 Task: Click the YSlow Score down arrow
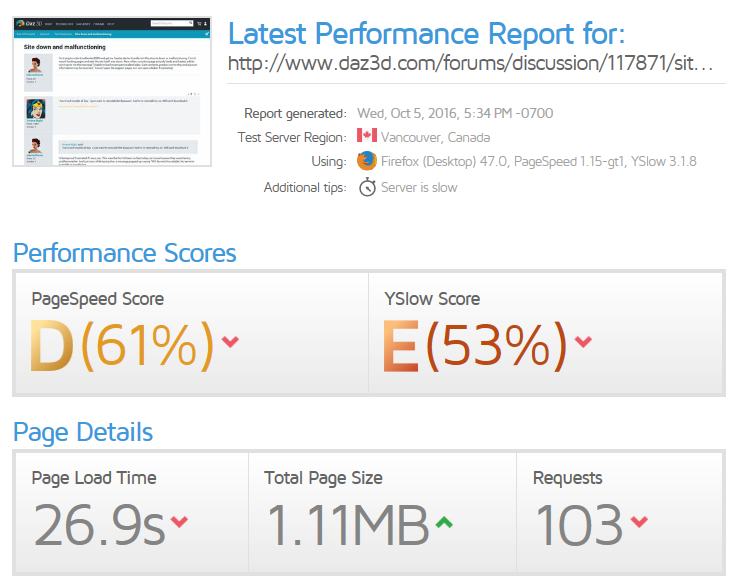(x=583, y=341)
